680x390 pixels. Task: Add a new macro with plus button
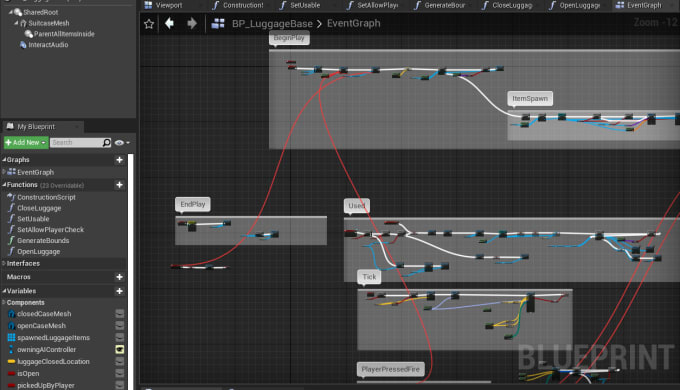click(x=119, y=277)
